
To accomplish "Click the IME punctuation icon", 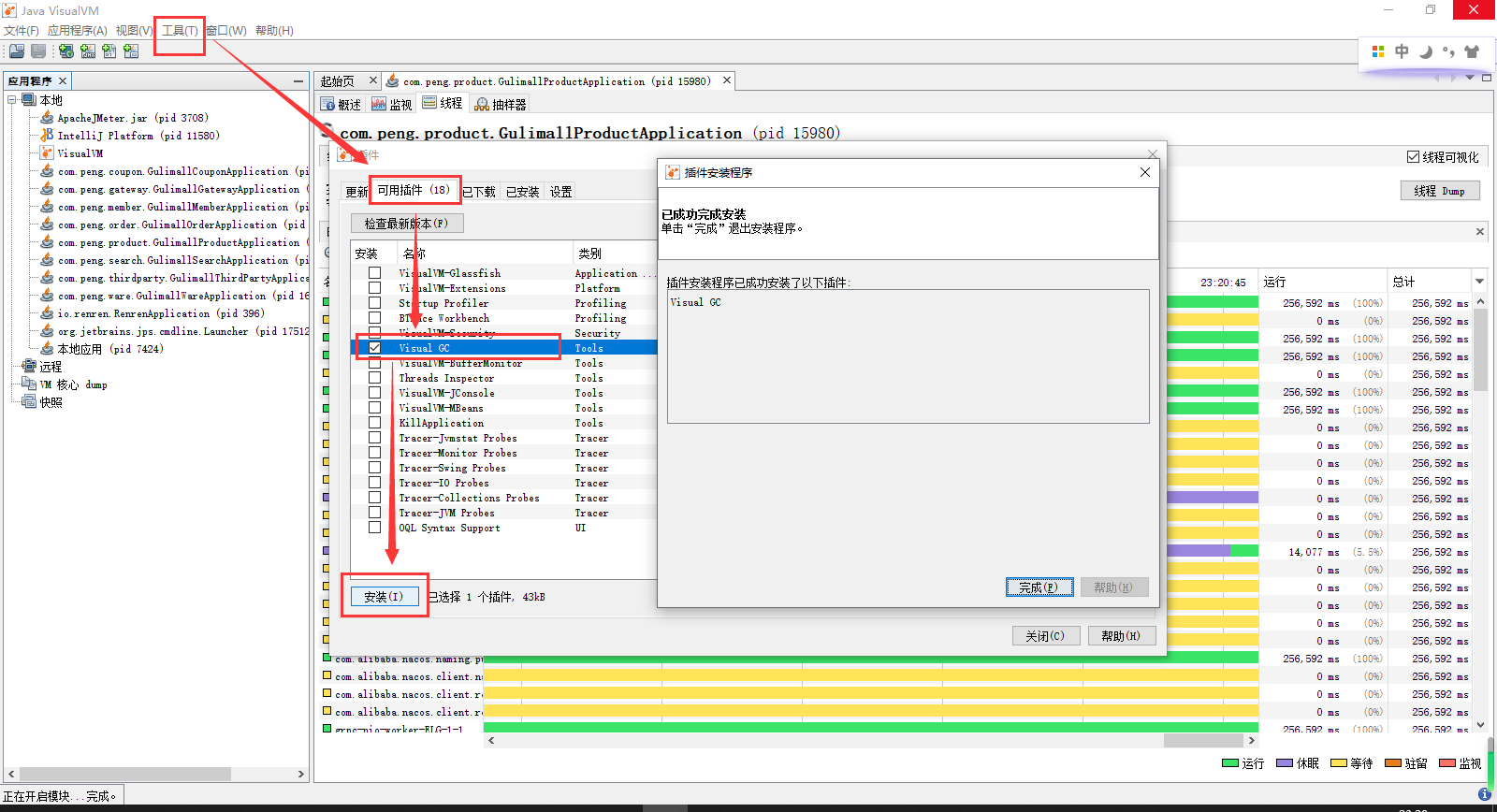I will [1448, 51].
